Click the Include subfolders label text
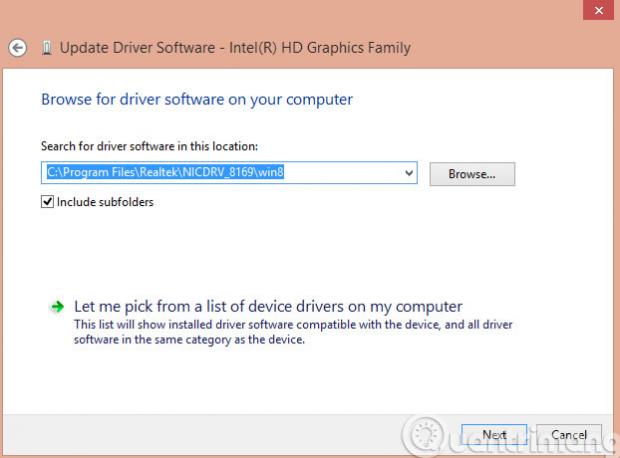This screenshot has width=620, height=458. (x=104, y=202)
